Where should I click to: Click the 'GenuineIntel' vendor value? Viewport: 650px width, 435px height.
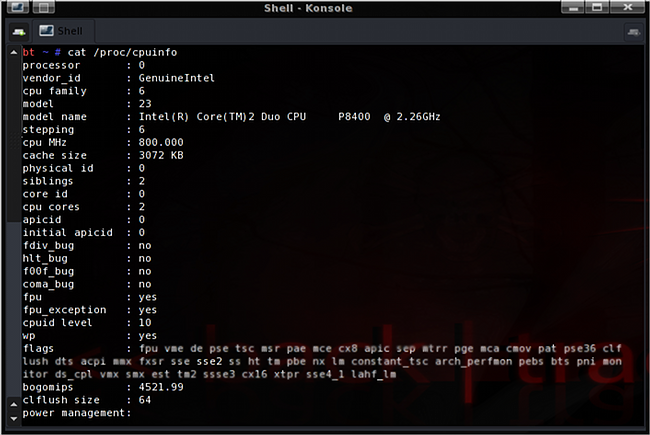tap(177, 78)
